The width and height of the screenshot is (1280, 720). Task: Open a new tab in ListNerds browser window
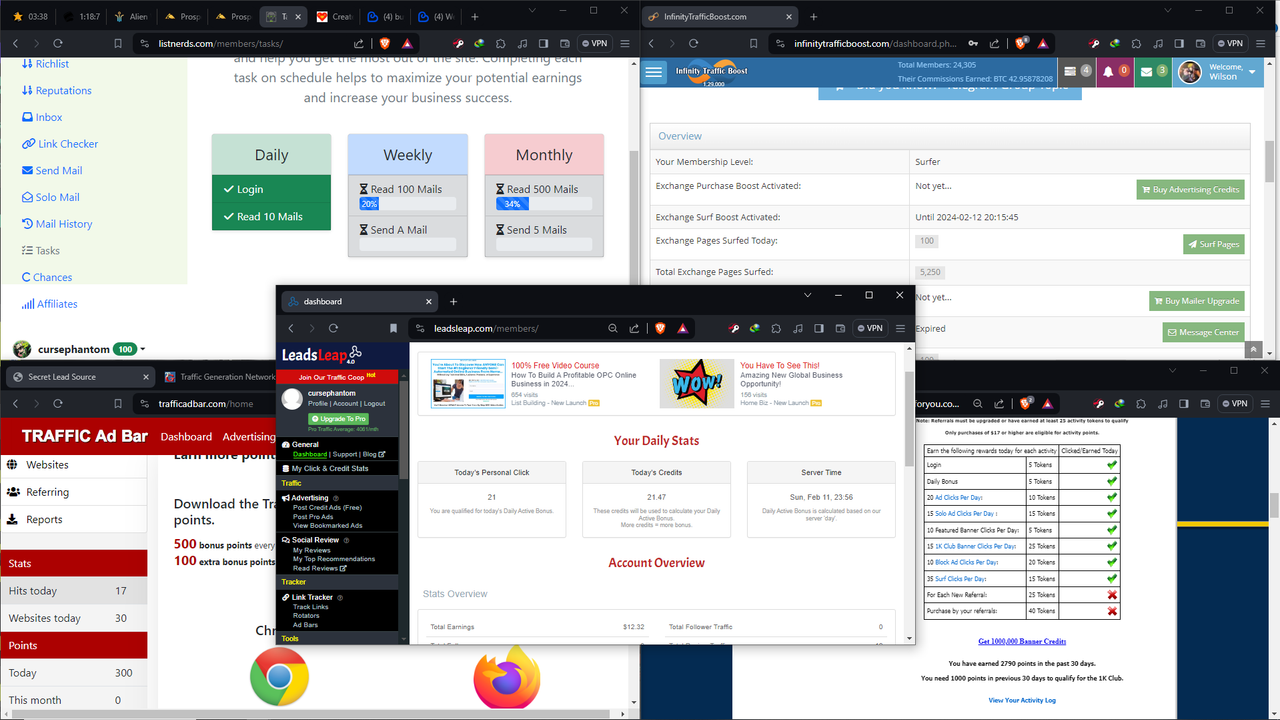click(x=475, y=17)
